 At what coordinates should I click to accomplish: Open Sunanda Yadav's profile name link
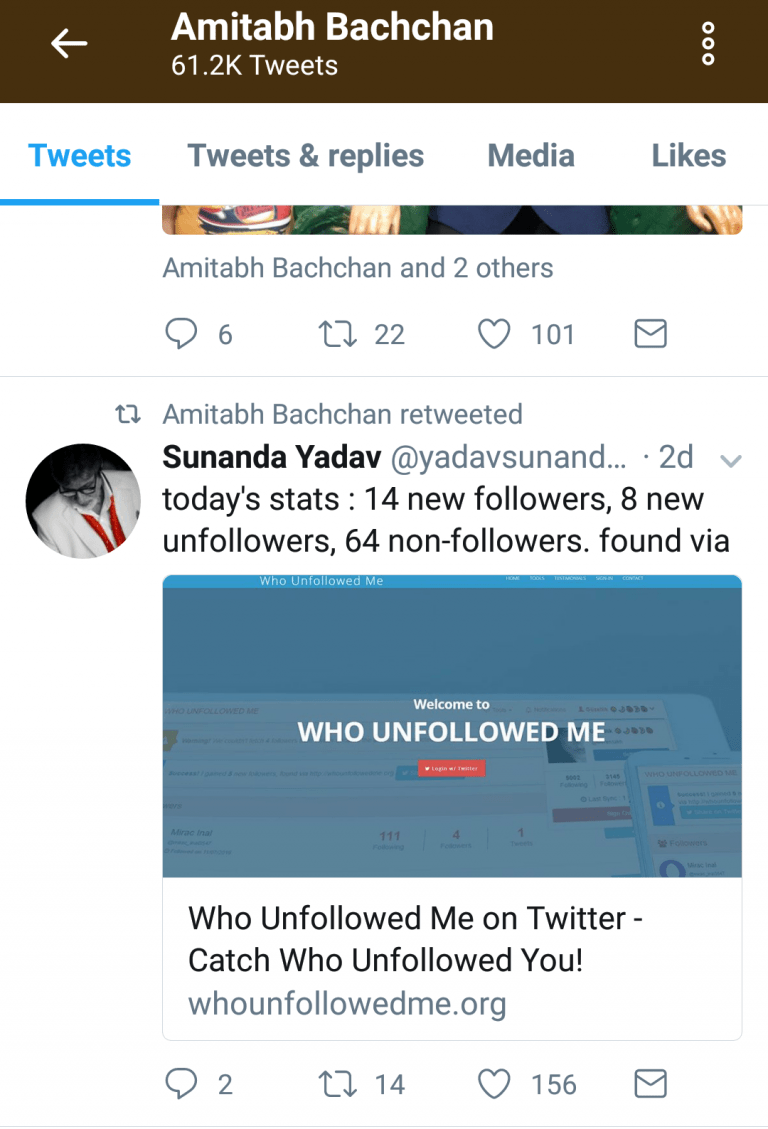(x=271, y=457)
